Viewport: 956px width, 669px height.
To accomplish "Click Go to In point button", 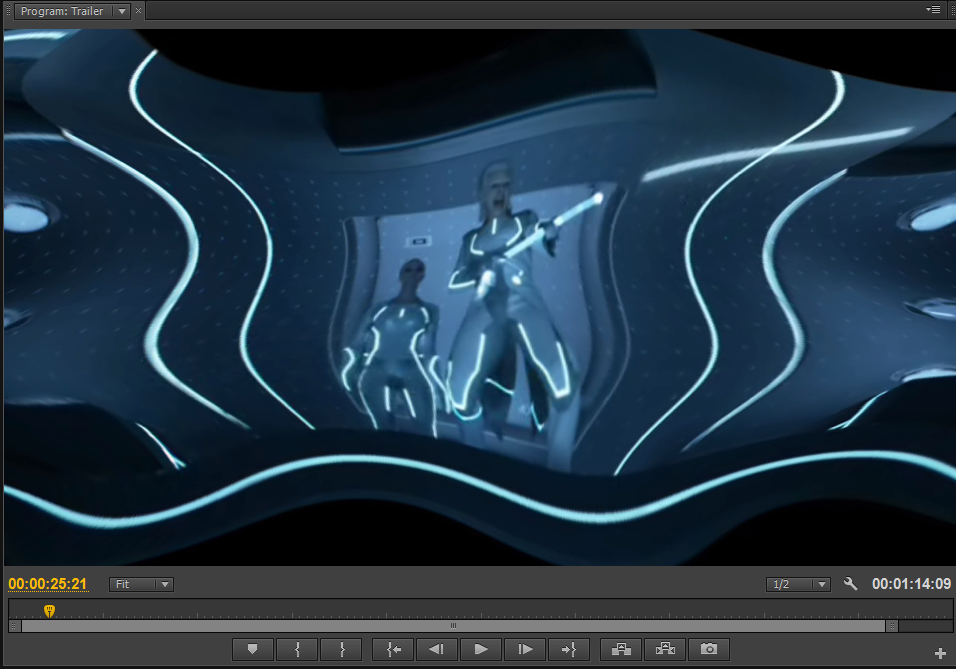I will pos(393,649).
